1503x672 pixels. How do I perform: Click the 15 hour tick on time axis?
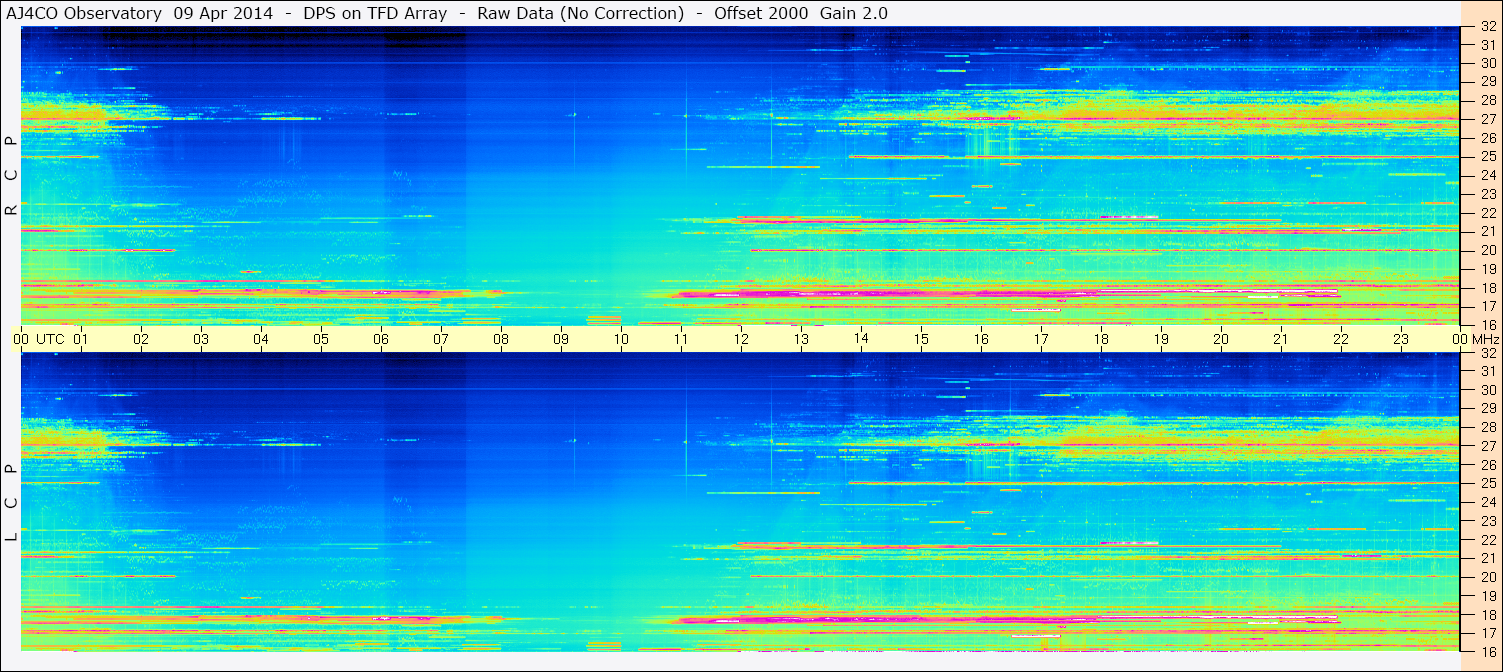point(920,339)
